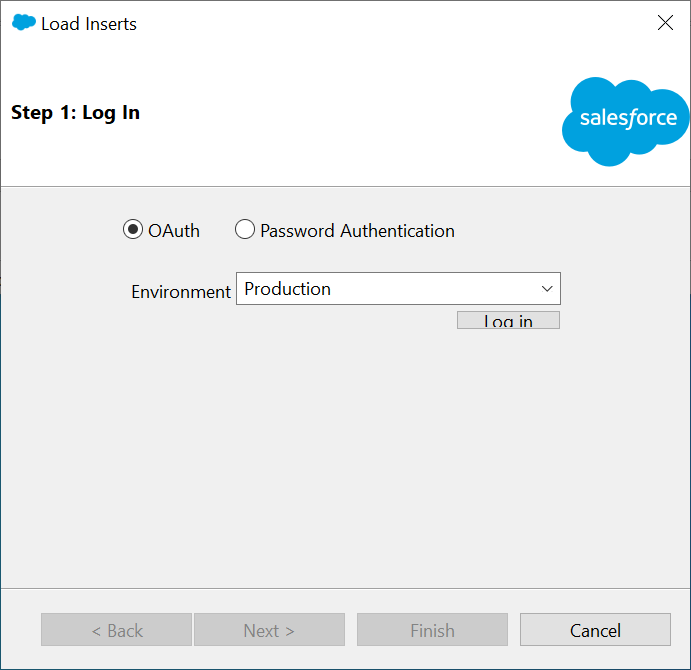The width and height of the screenshot is (691, 670).
Task: Click the Salesforce cloud icon in title bar
Action: point(23,23)
